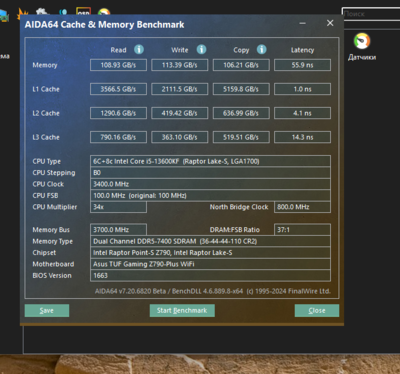400x374 pixels.
Task: Click the CPU Type field
Action: [210, 161]
